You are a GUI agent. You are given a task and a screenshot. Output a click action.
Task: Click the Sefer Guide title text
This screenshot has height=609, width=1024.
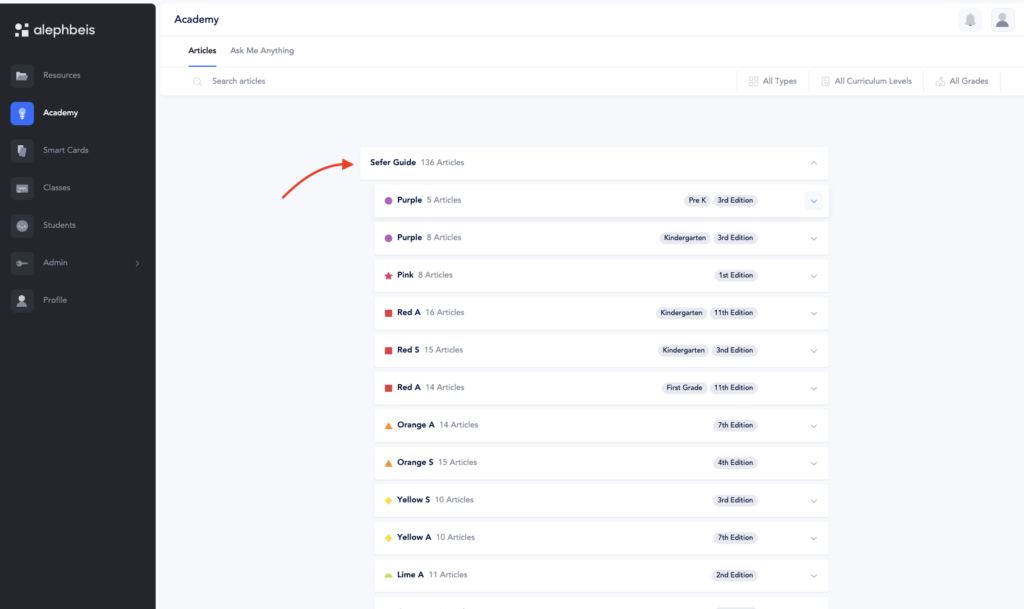tap(393, 163)
